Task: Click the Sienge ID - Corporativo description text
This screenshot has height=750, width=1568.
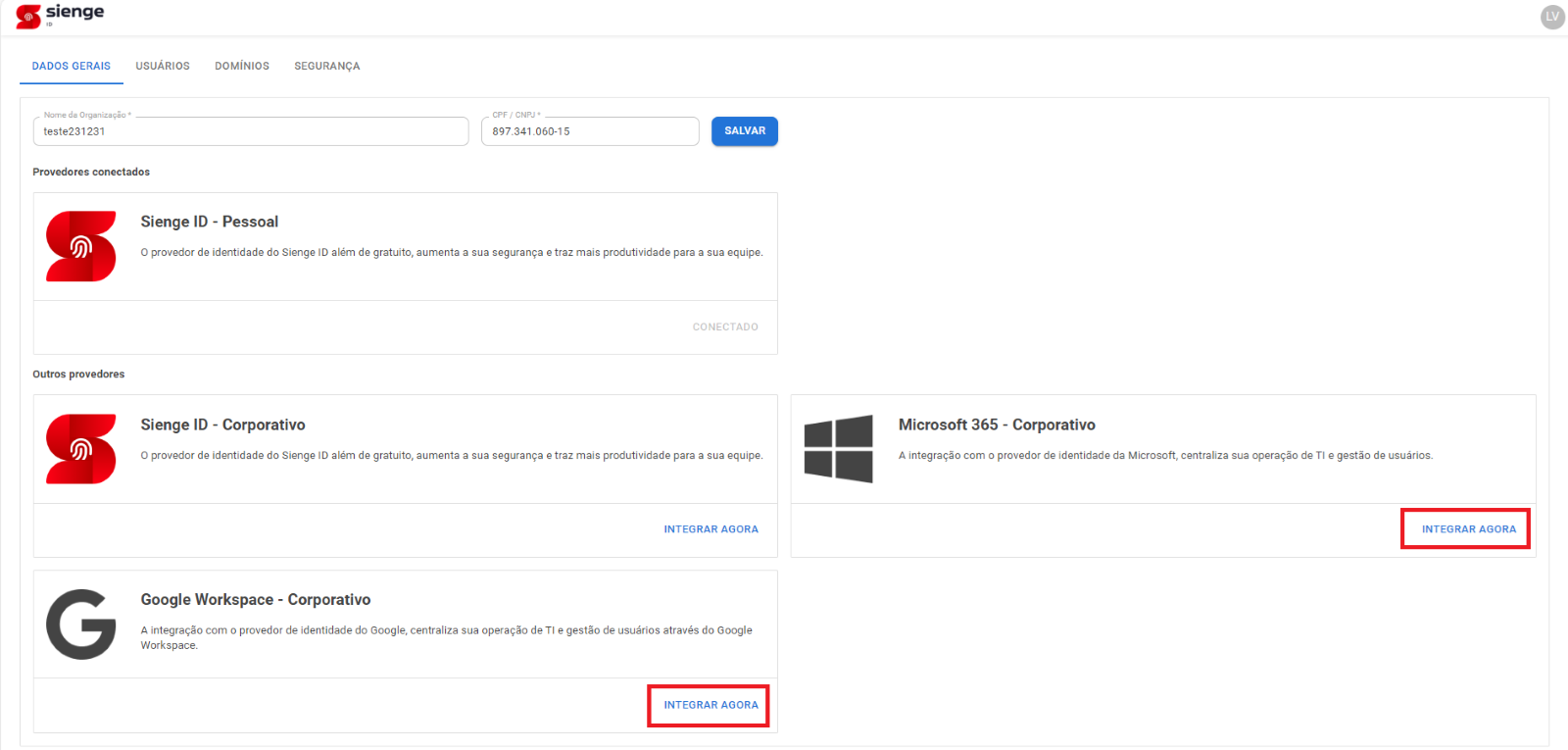Action: (452, 455)
